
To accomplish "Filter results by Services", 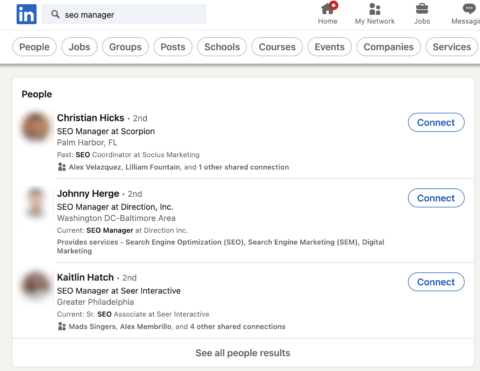I will (x=452, y=47).
